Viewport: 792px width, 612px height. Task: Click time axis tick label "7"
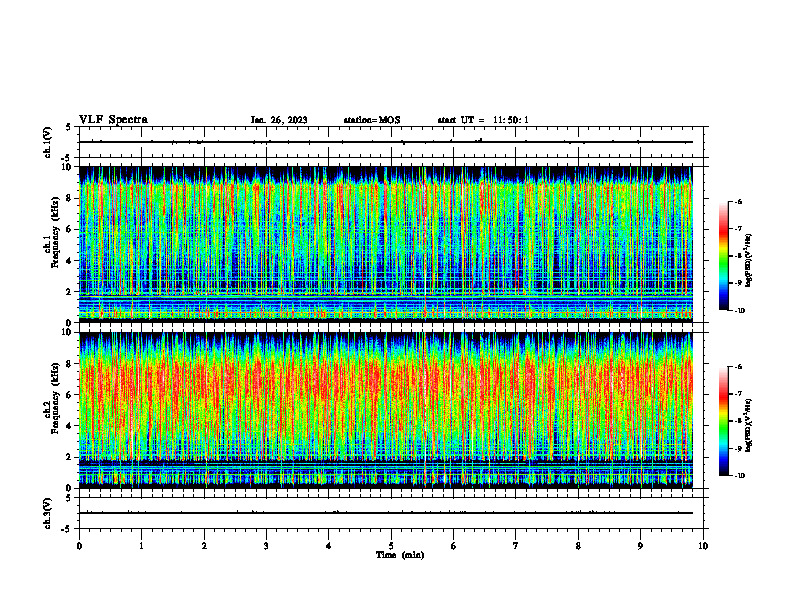pos(516,546)
